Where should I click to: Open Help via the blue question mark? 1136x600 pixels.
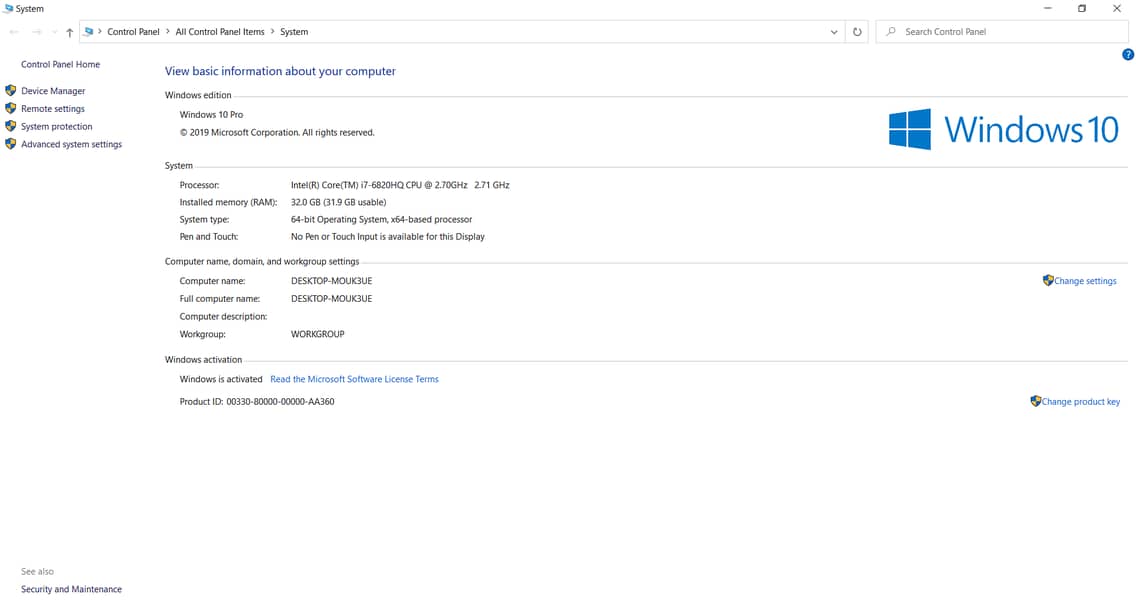[1128, 55]
